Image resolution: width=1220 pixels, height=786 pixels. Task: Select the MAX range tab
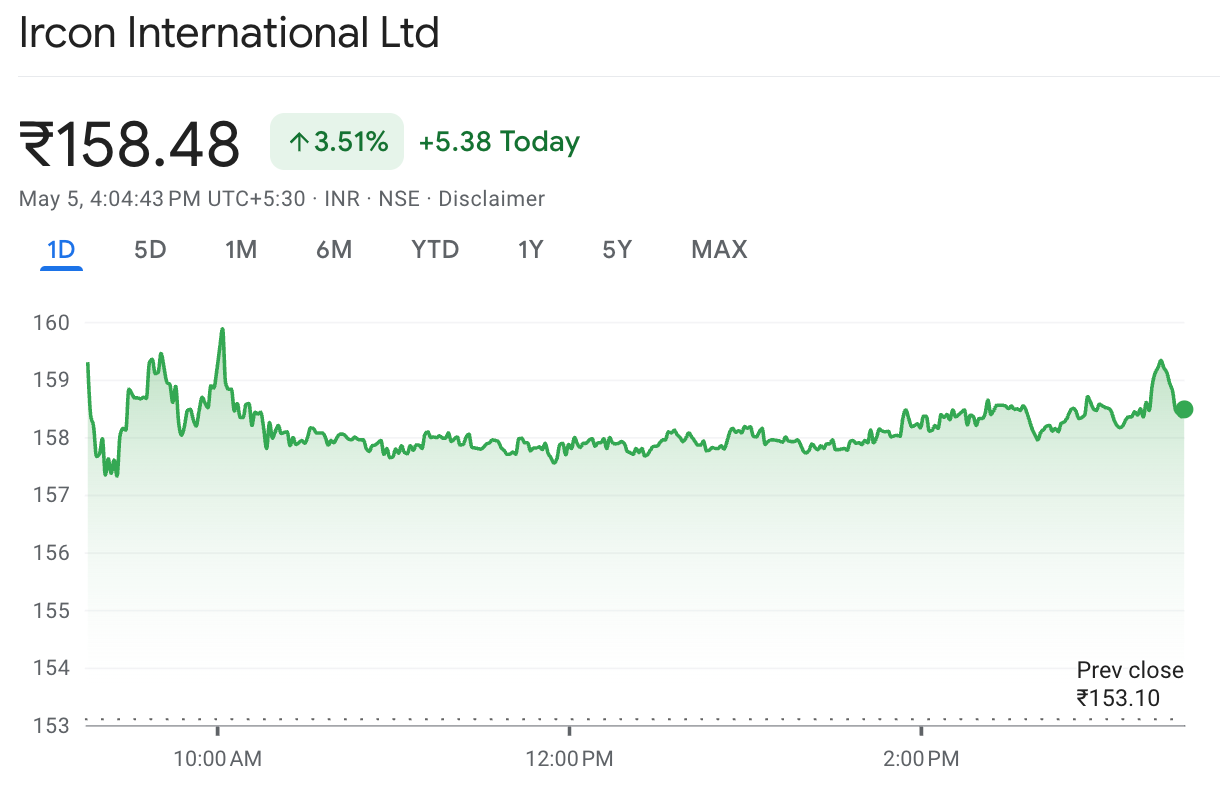(x=719, y=249)
